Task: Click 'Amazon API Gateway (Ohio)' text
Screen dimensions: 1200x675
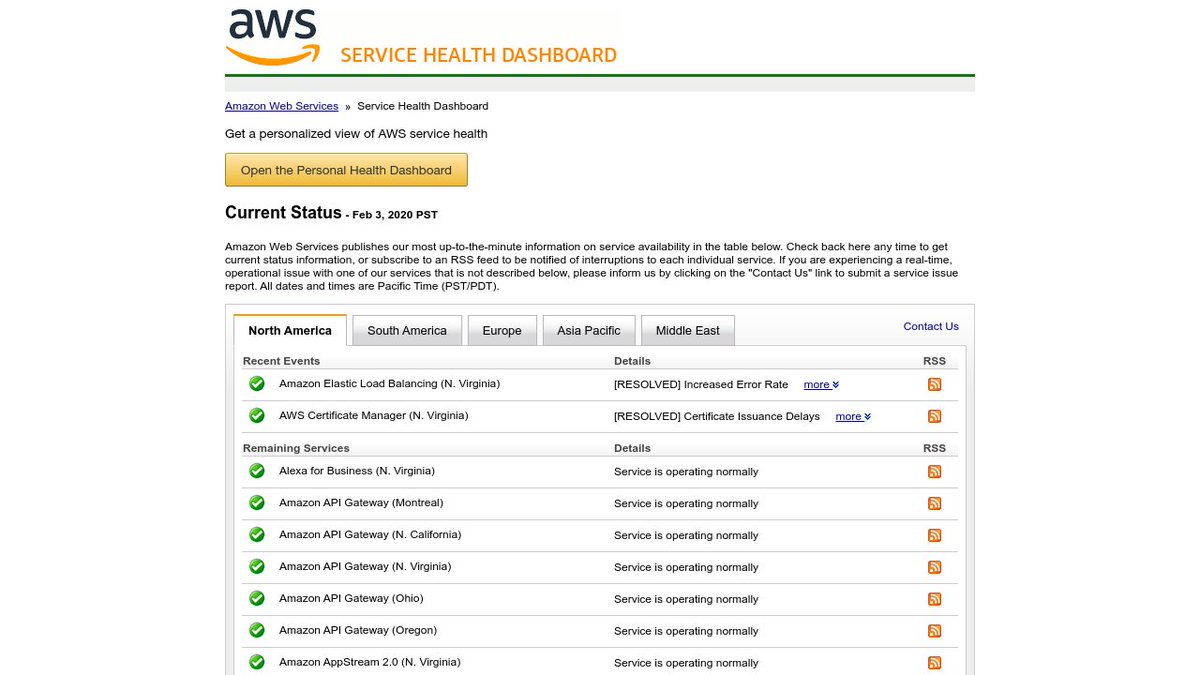Action: pos(351,599)
